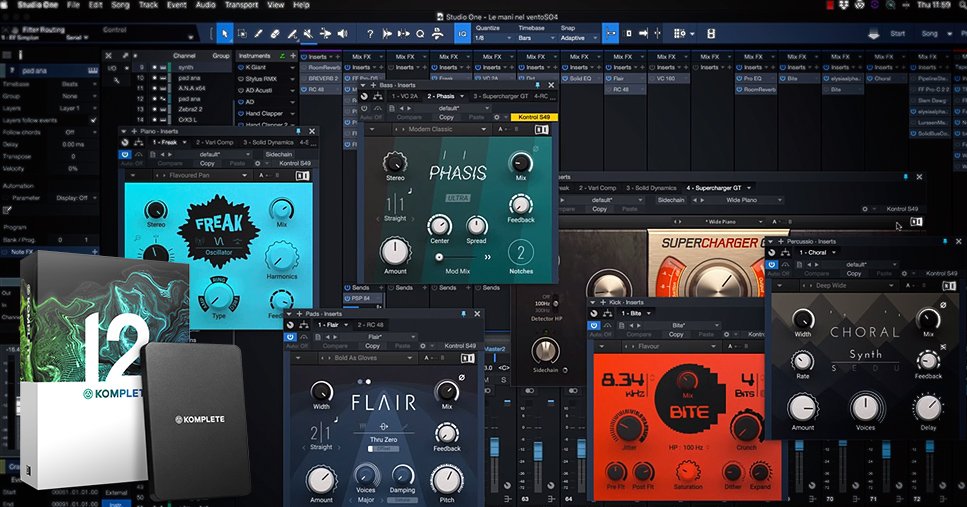Switch to the 2 - Vari Comp tab
Screen dimensions: 967x507
point(215,142)
